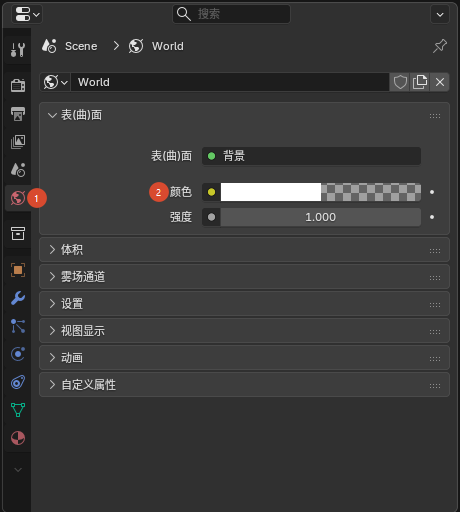
Task: Click the properties search field
Action: click(x=231, y=14)
